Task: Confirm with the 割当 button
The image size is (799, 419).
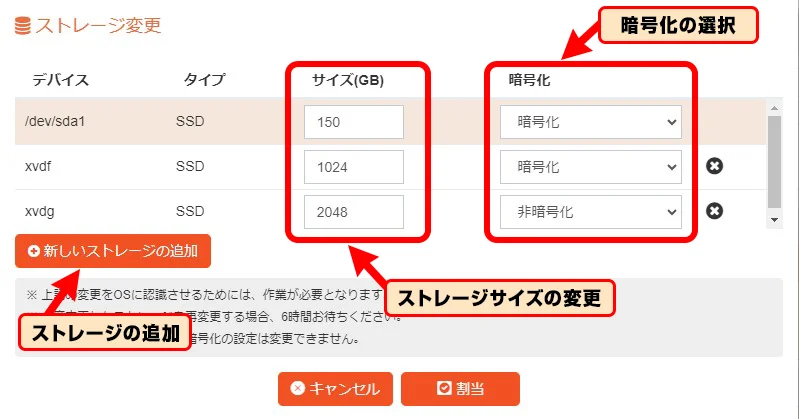Action: [460, 388]
